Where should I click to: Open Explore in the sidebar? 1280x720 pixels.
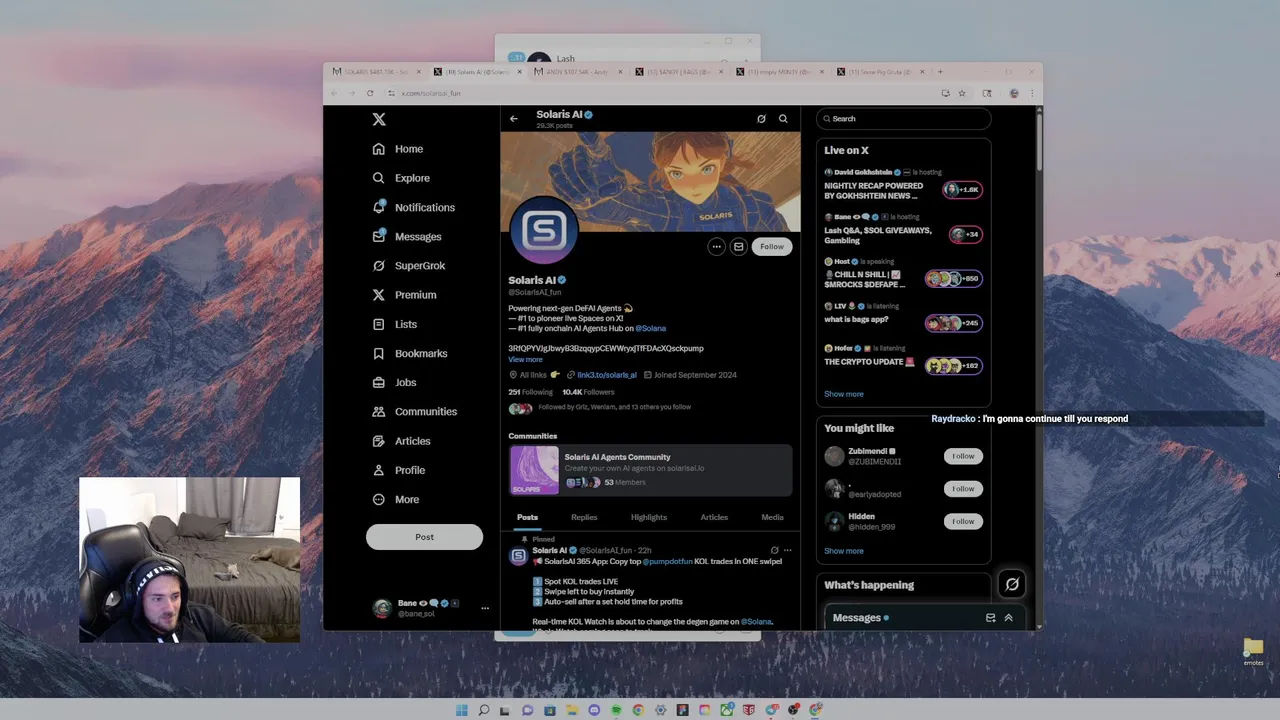pos(401,178)
